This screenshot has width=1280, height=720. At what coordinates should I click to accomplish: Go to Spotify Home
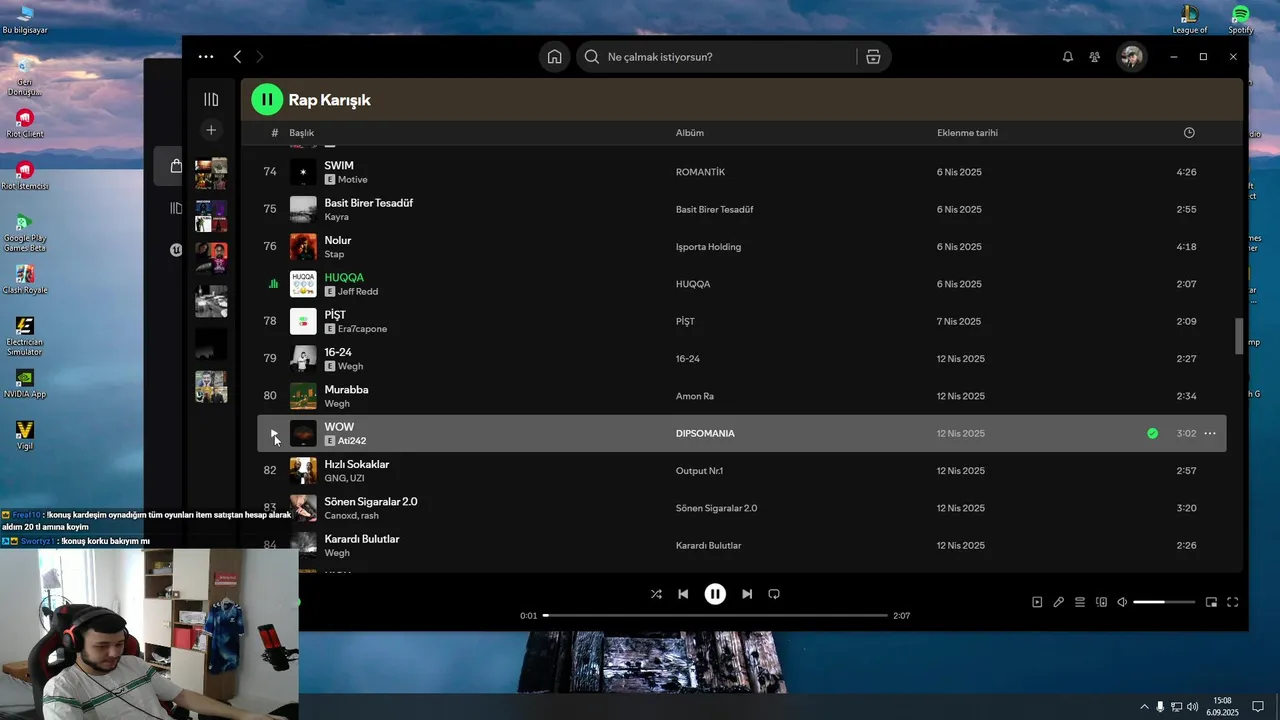pyautogui.click(x=554, y=57)
